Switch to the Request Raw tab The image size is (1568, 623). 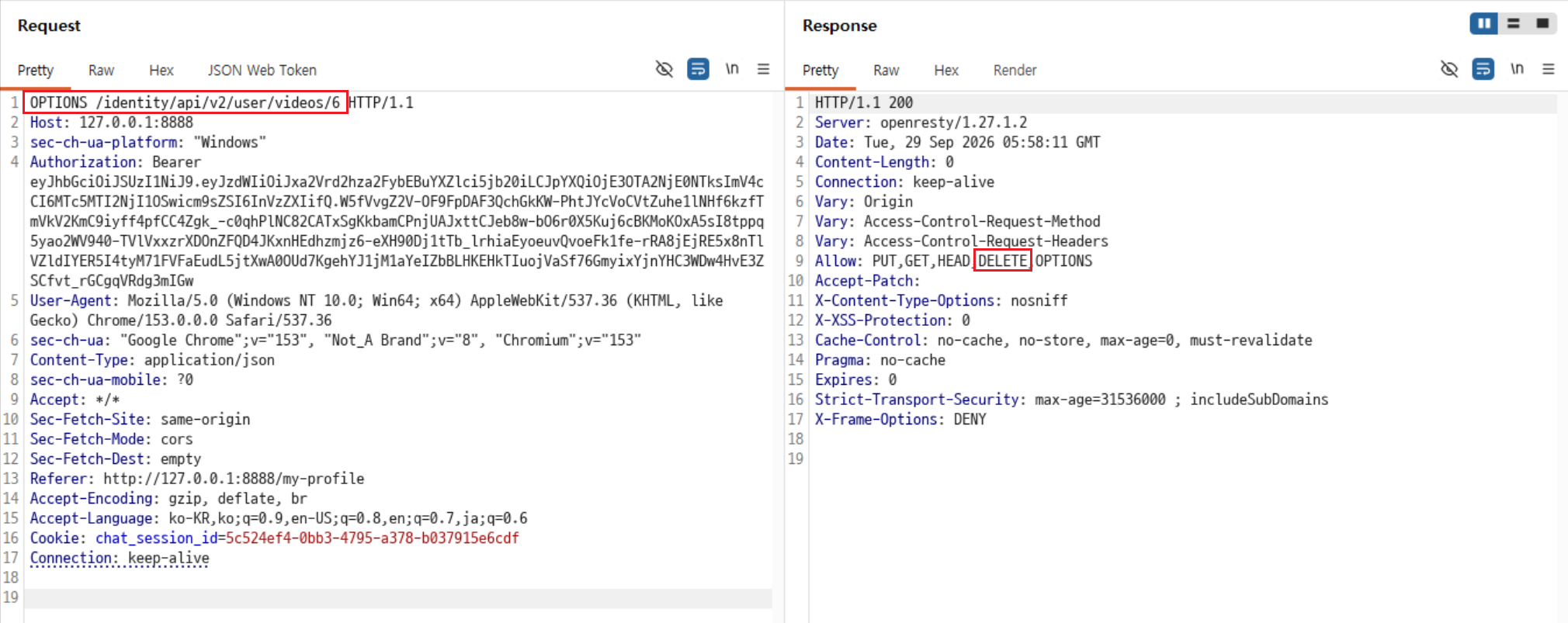101,71
